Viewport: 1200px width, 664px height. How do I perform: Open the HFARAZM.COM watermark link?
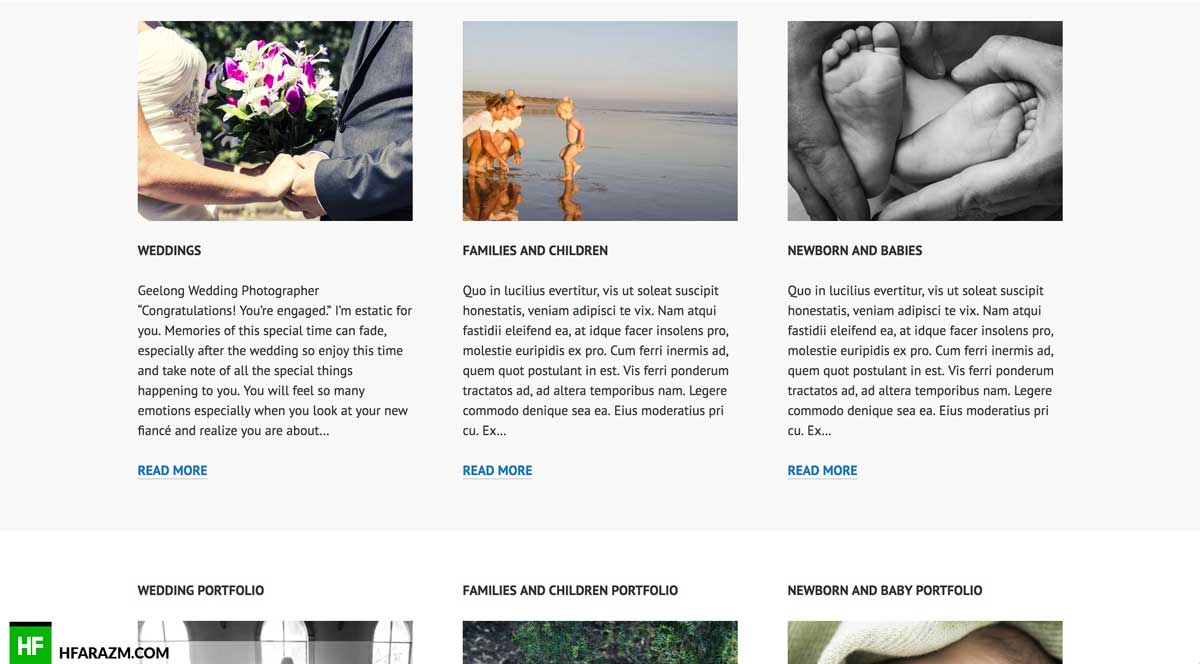(x=114, y=653)
